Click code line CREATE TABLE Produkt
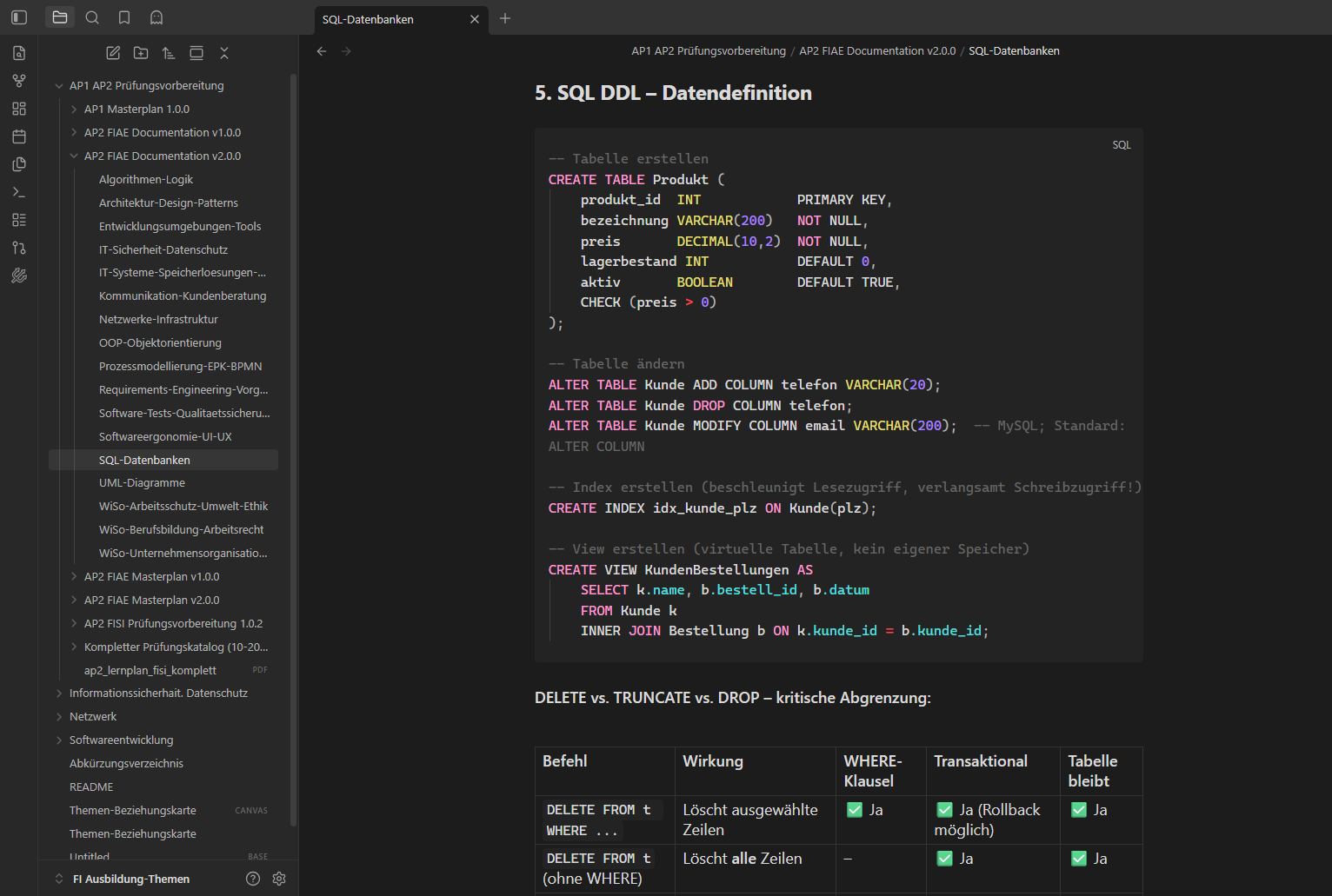The height and width of the screenshot is (896, 1332). pos(636,179)
